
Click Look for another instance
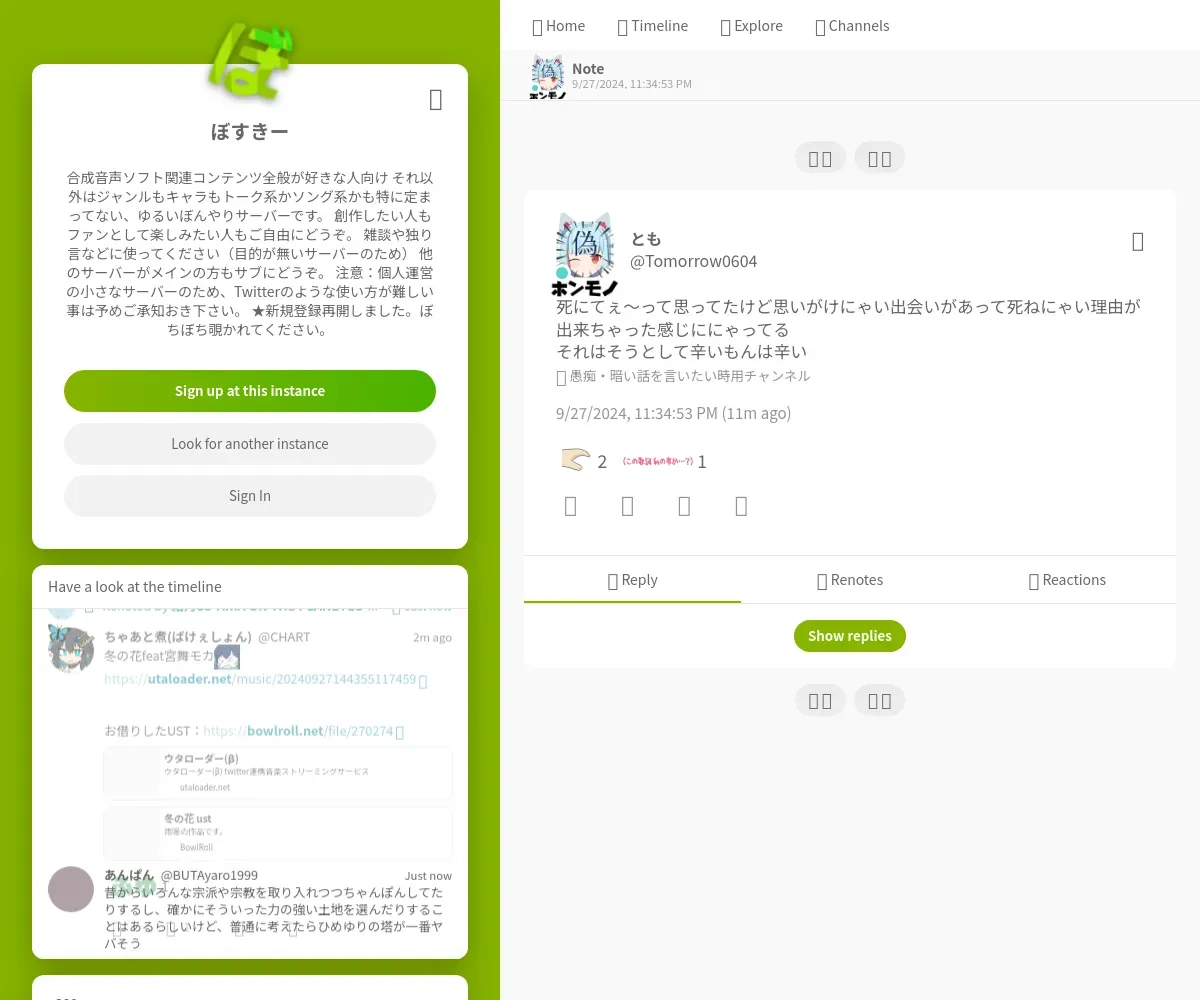(250, 444)
